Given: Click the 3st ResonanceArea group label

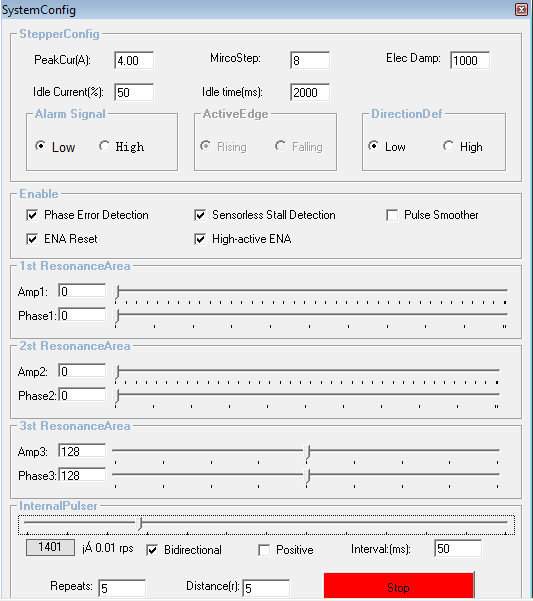Looking at the screenshot, I should click(x=75, y=426).
